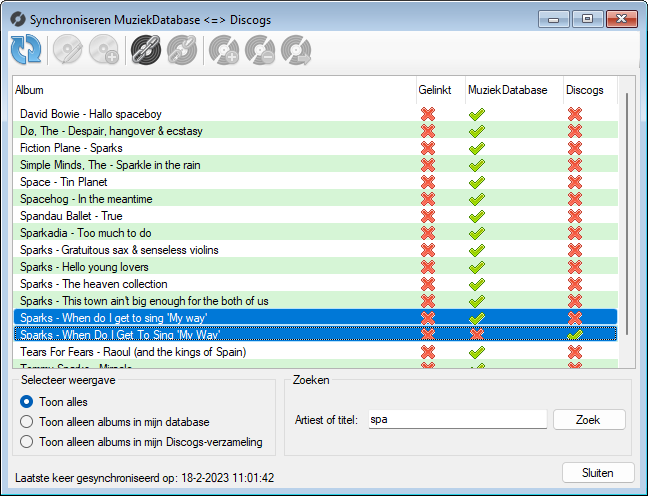
Task: Select Sparks - Hello young lovers
Action: coord(316,267)
